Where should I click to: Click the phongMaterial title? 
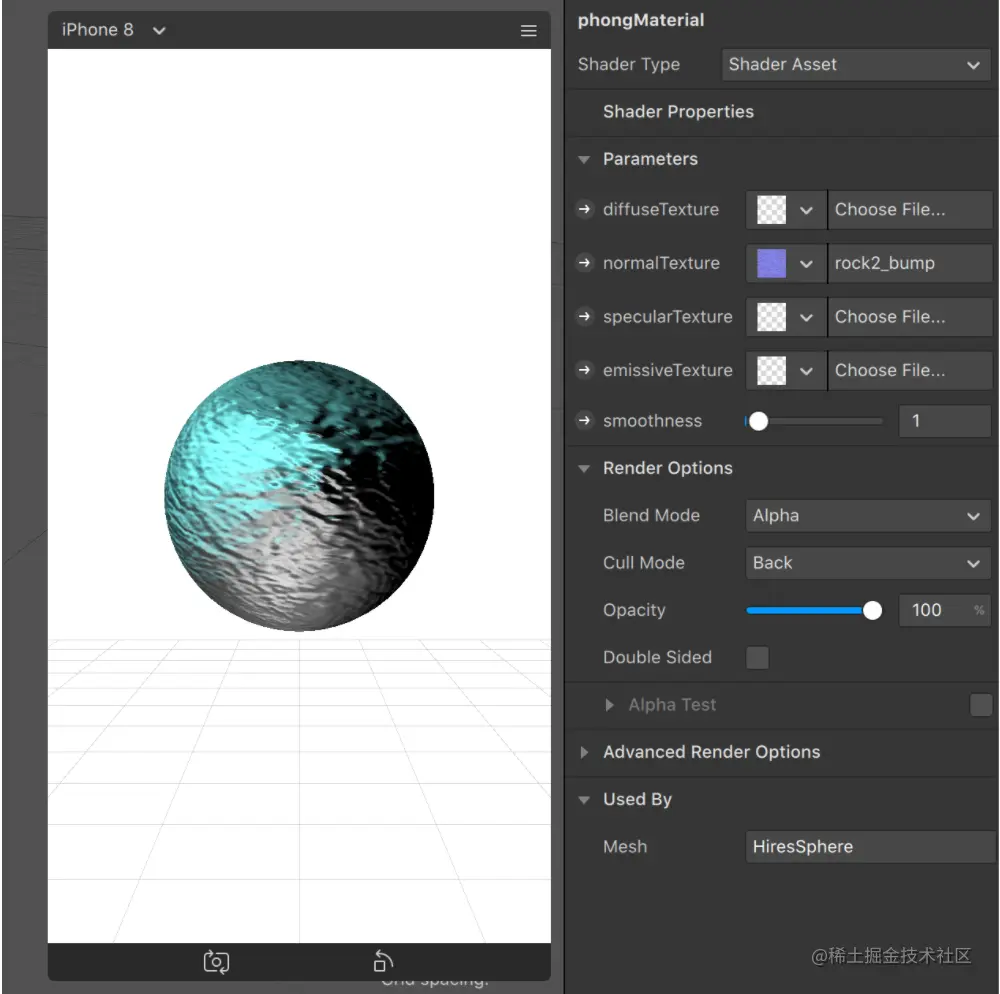[640, 20]
